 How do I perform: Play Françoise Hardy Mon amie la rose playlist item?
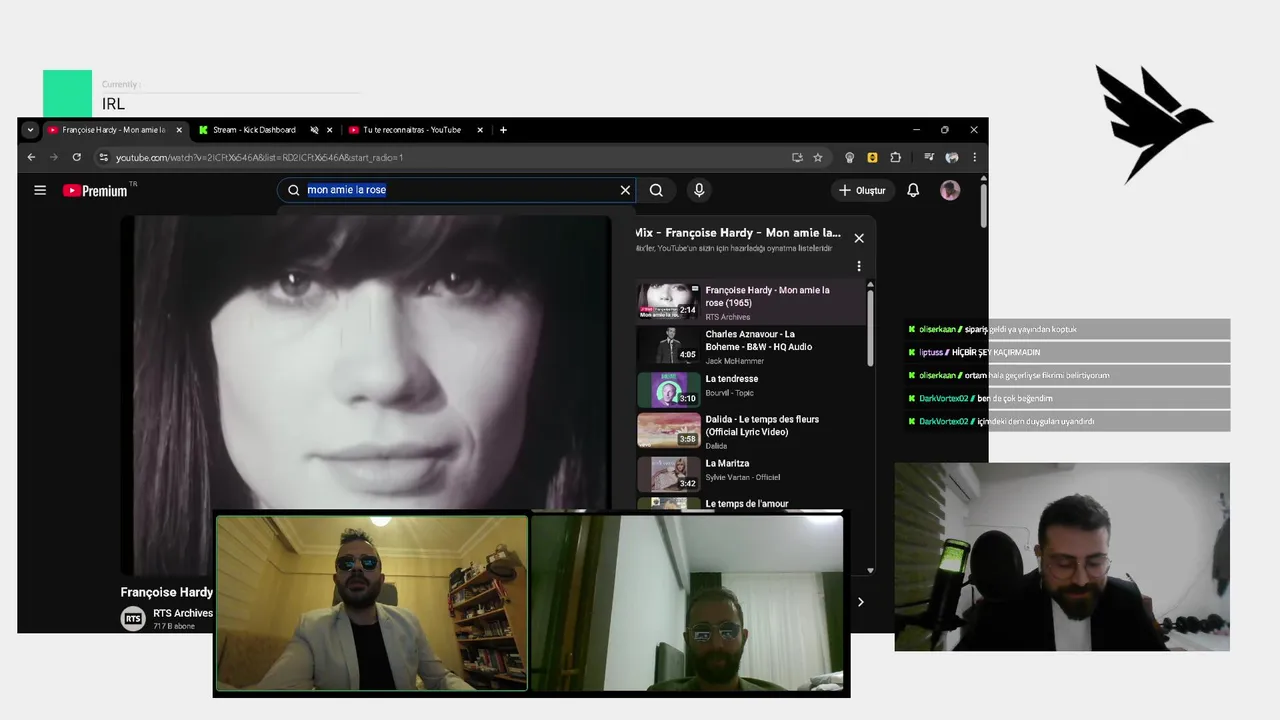(x=751, y=302)
